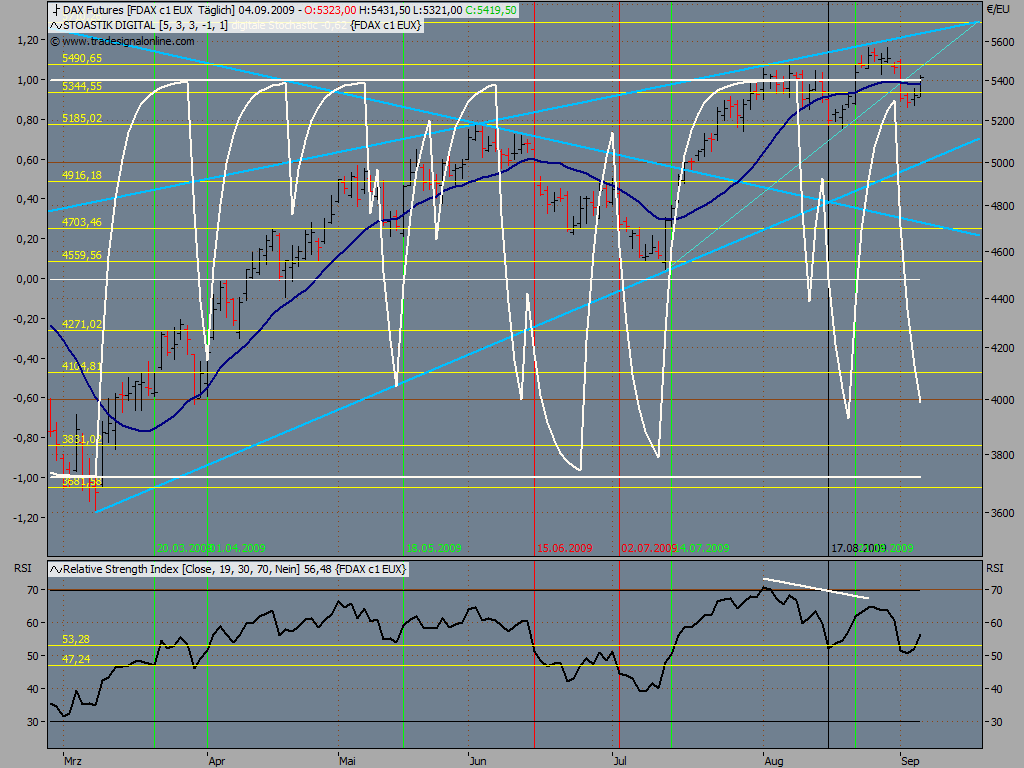Click the 20.03.2009 date marker
1024x768 pixels.
183,548
